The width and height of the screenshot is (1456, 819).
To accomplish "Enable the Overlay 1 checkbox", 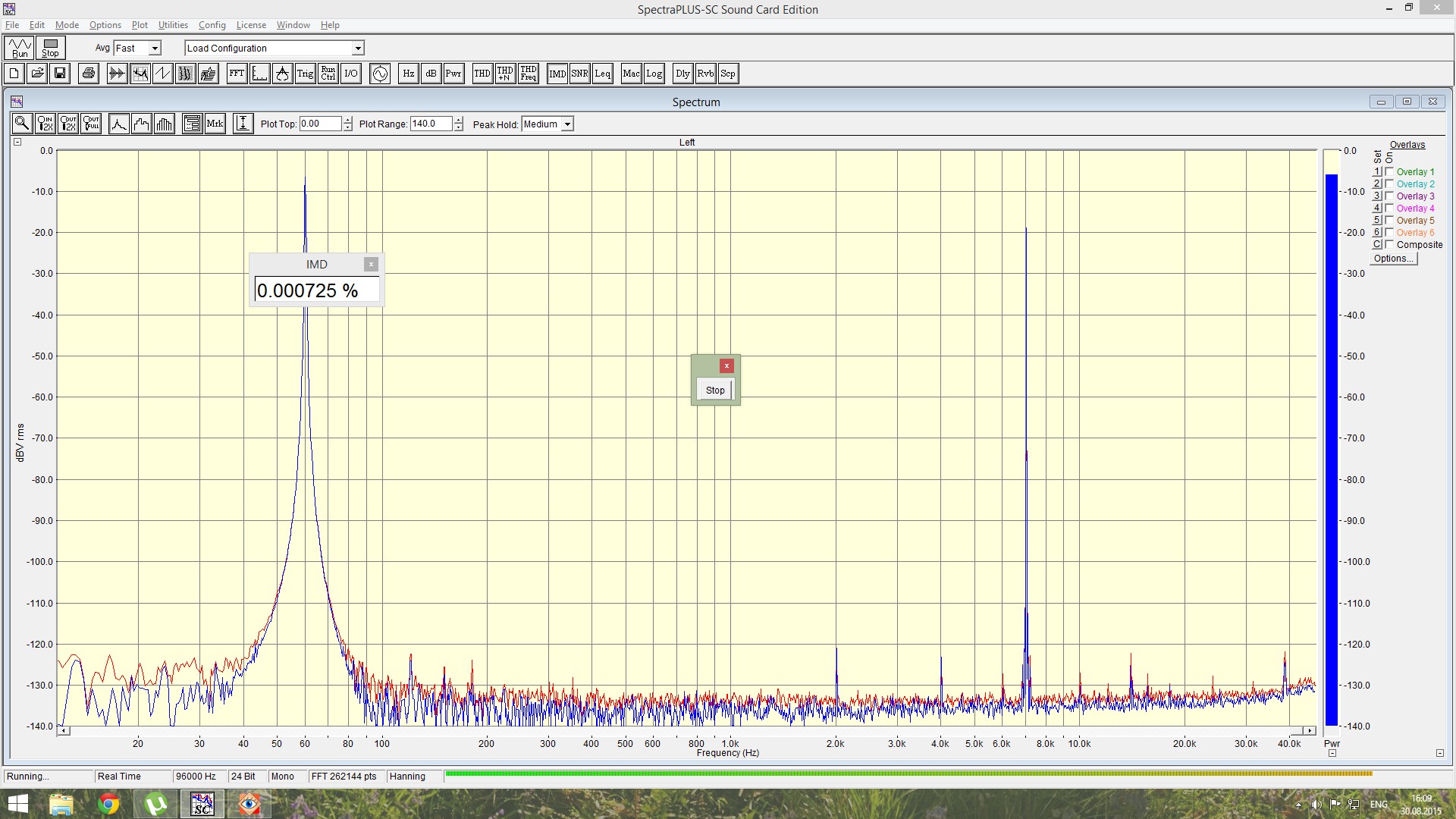I will [x=1389, y=172].
